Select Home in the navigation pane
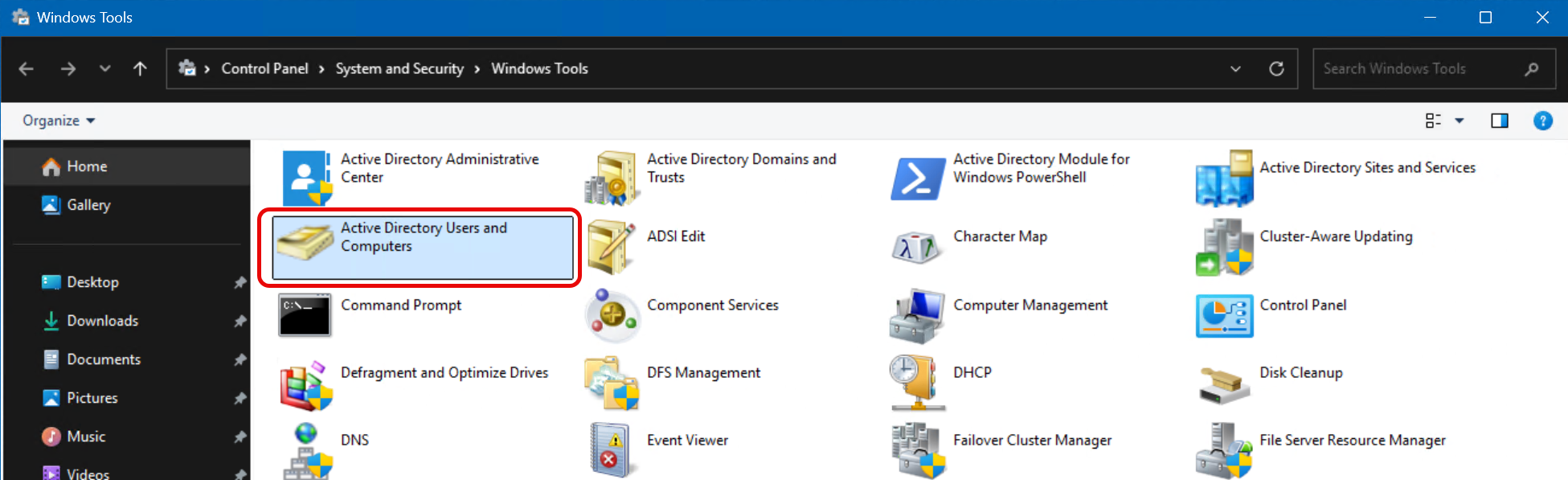The image size is (1568, 480). pos(127,166)
